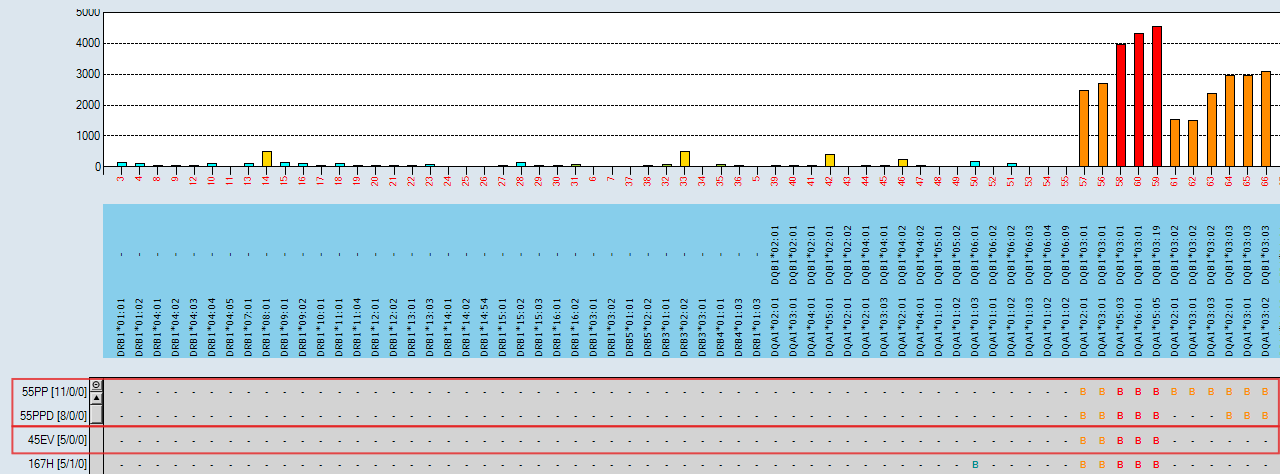Click the yellow bar above bead 46
The width and height of the screenshot is (1280, 474).
[x=903, y=163]
